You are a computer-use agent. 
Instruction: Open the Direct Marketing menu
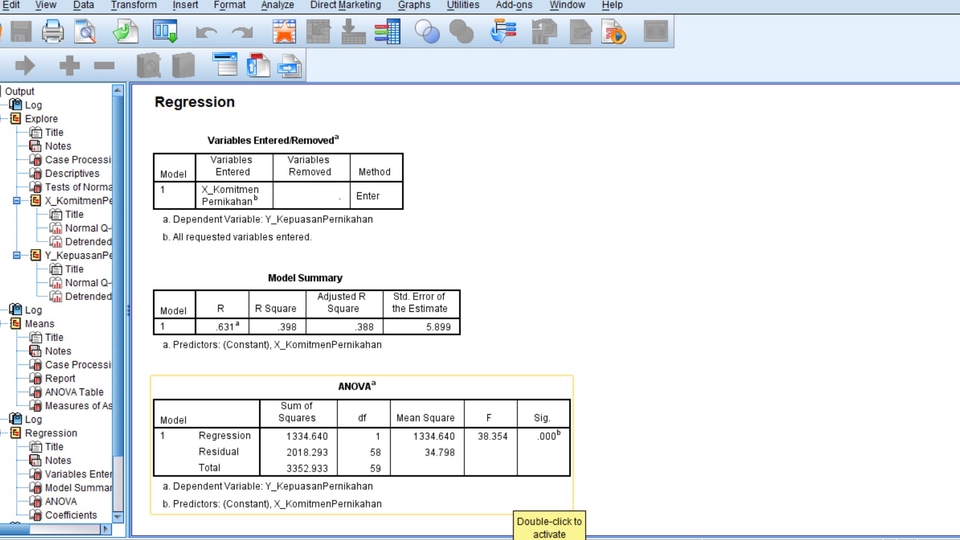[345, 5]
